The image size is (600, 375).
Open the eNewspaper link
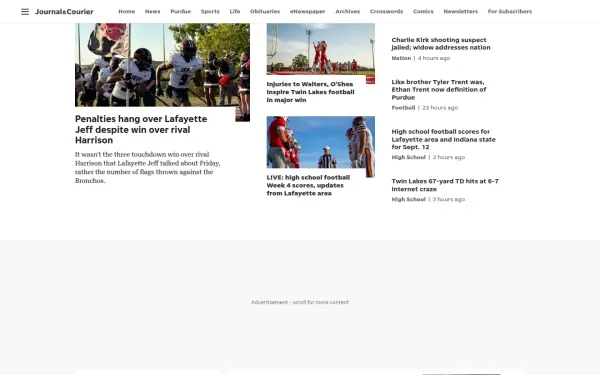[308, 11]
